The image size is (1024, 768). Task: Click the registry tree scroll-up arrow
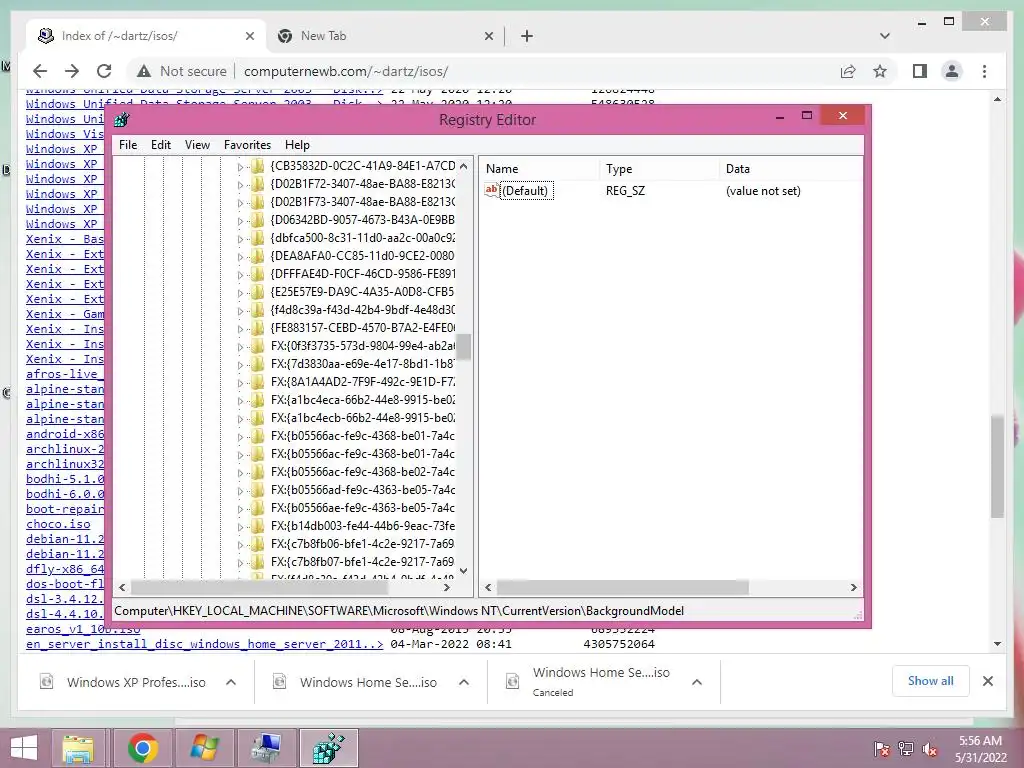click(x=464, y=166)
